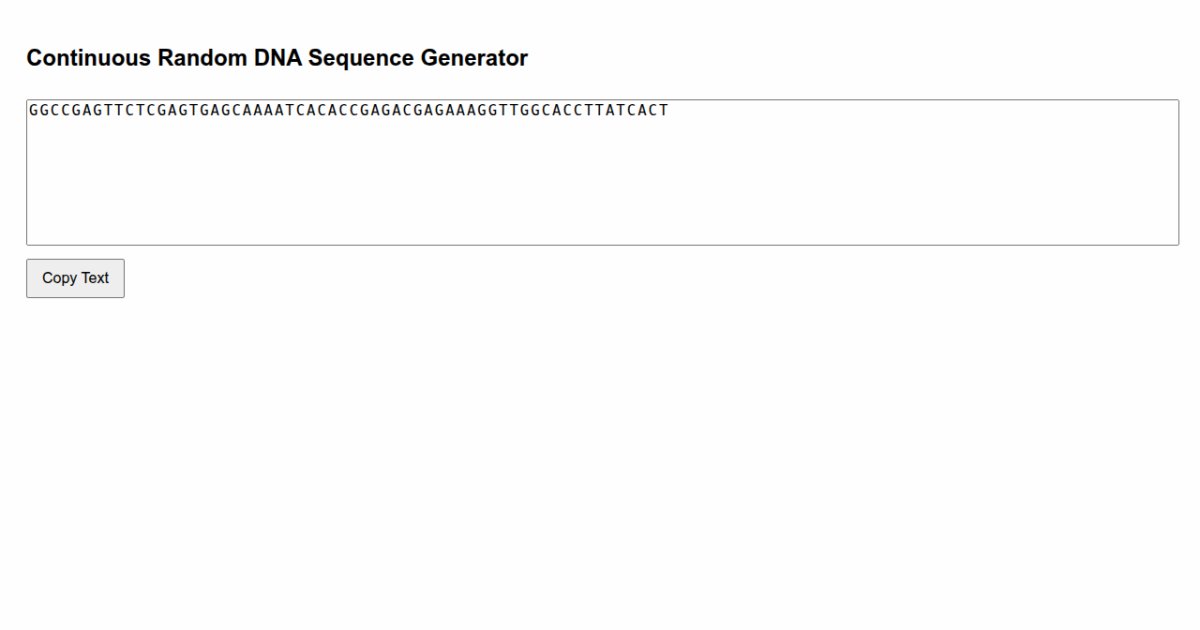Click the middle of the DNA sequence line
The image size is (1200, 630).
tap(350, 110)
